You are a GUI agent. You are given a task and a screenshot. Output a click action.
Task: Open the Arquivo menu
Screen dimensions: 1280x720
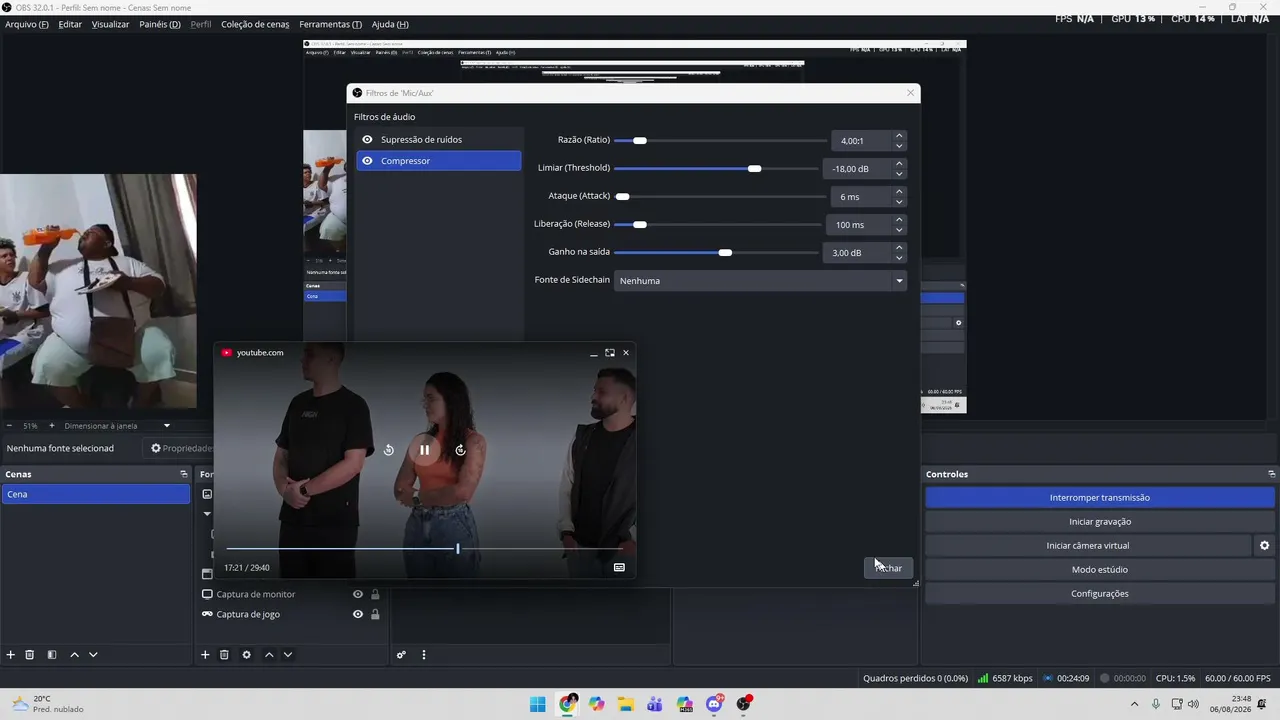(26, 24)
